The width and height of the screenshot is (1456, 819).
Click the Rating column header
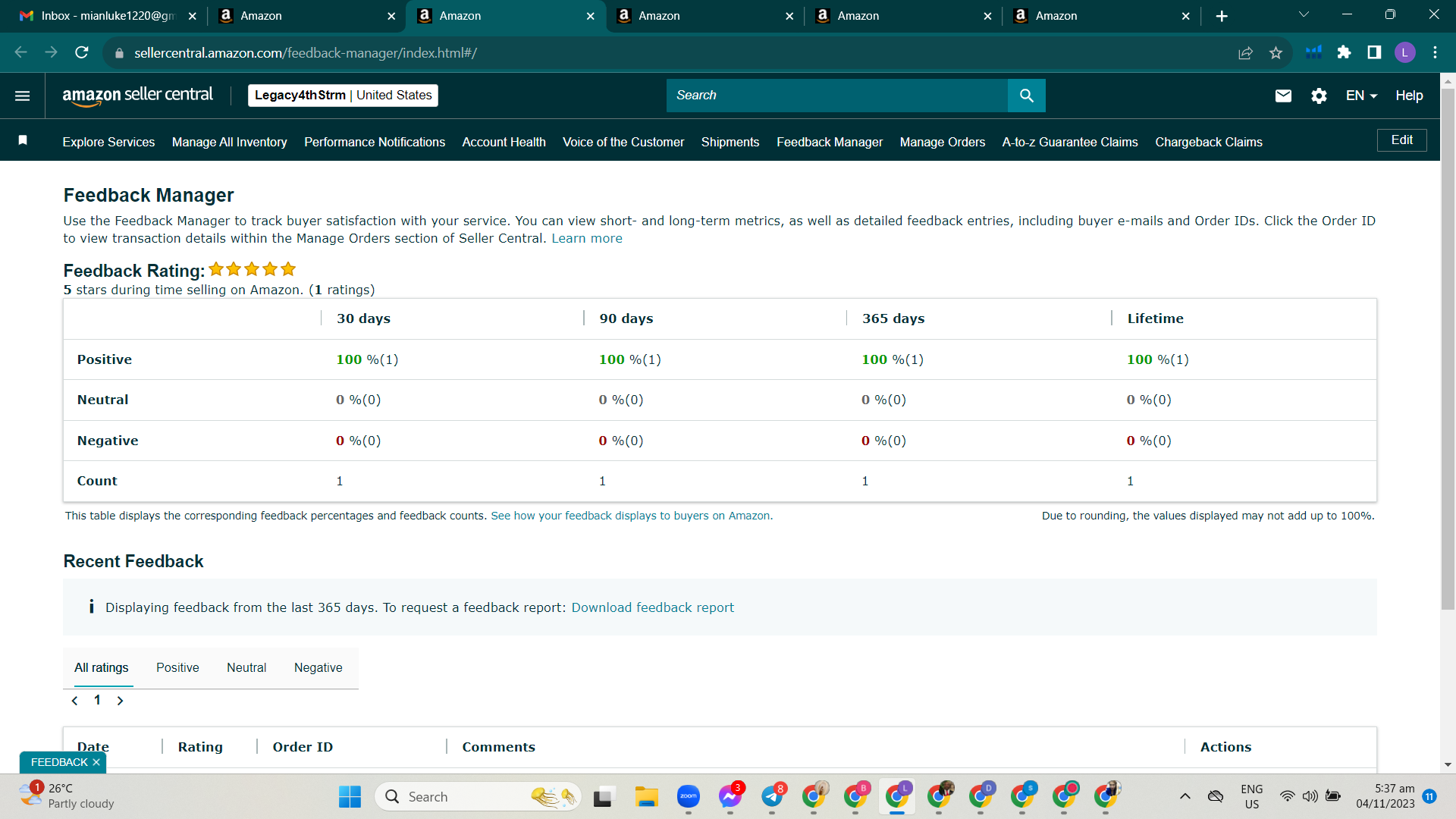[x=200, y=747]
